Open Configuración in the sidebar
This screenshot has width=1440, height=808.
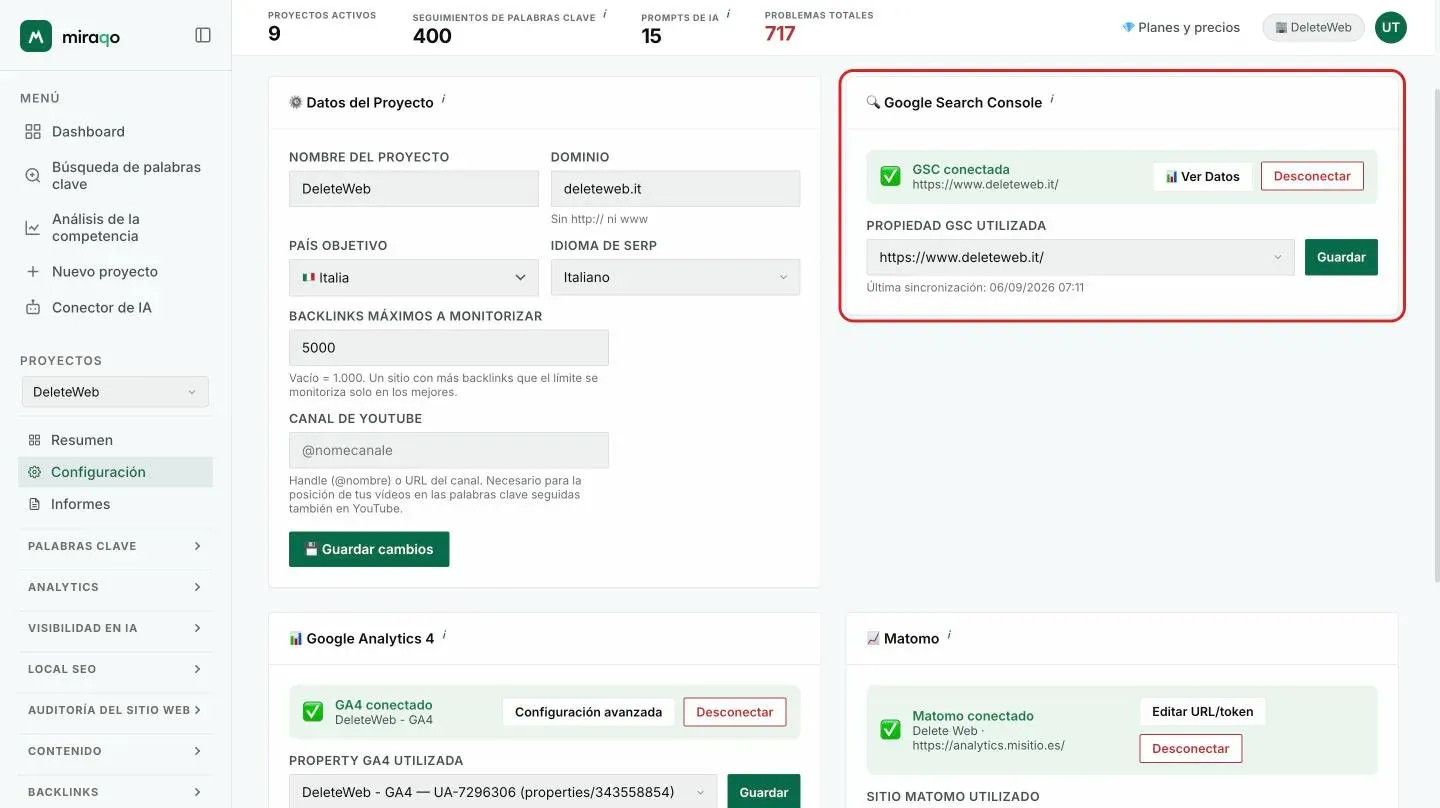[115, 472]
